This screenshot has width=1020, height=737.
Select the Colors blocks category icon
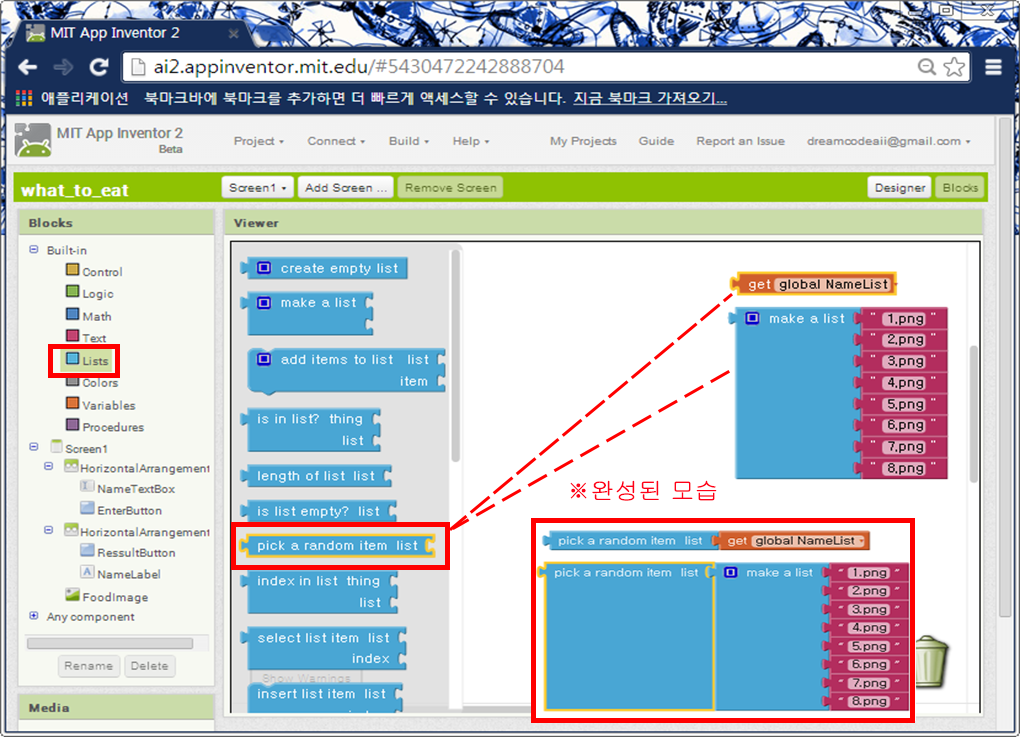tap(72, 382)
